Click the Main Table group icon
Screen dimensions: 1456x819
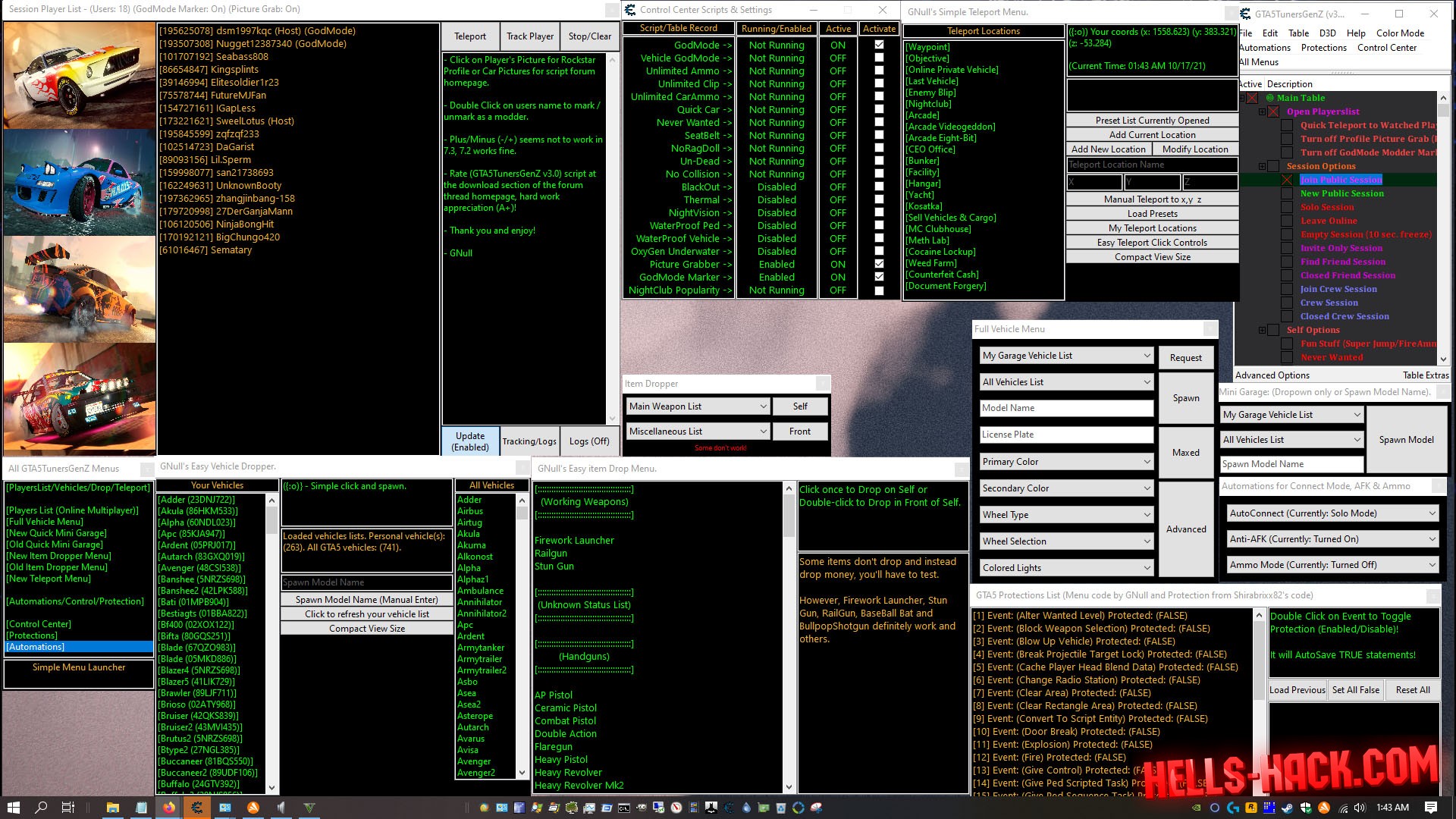coord(1269,98)
